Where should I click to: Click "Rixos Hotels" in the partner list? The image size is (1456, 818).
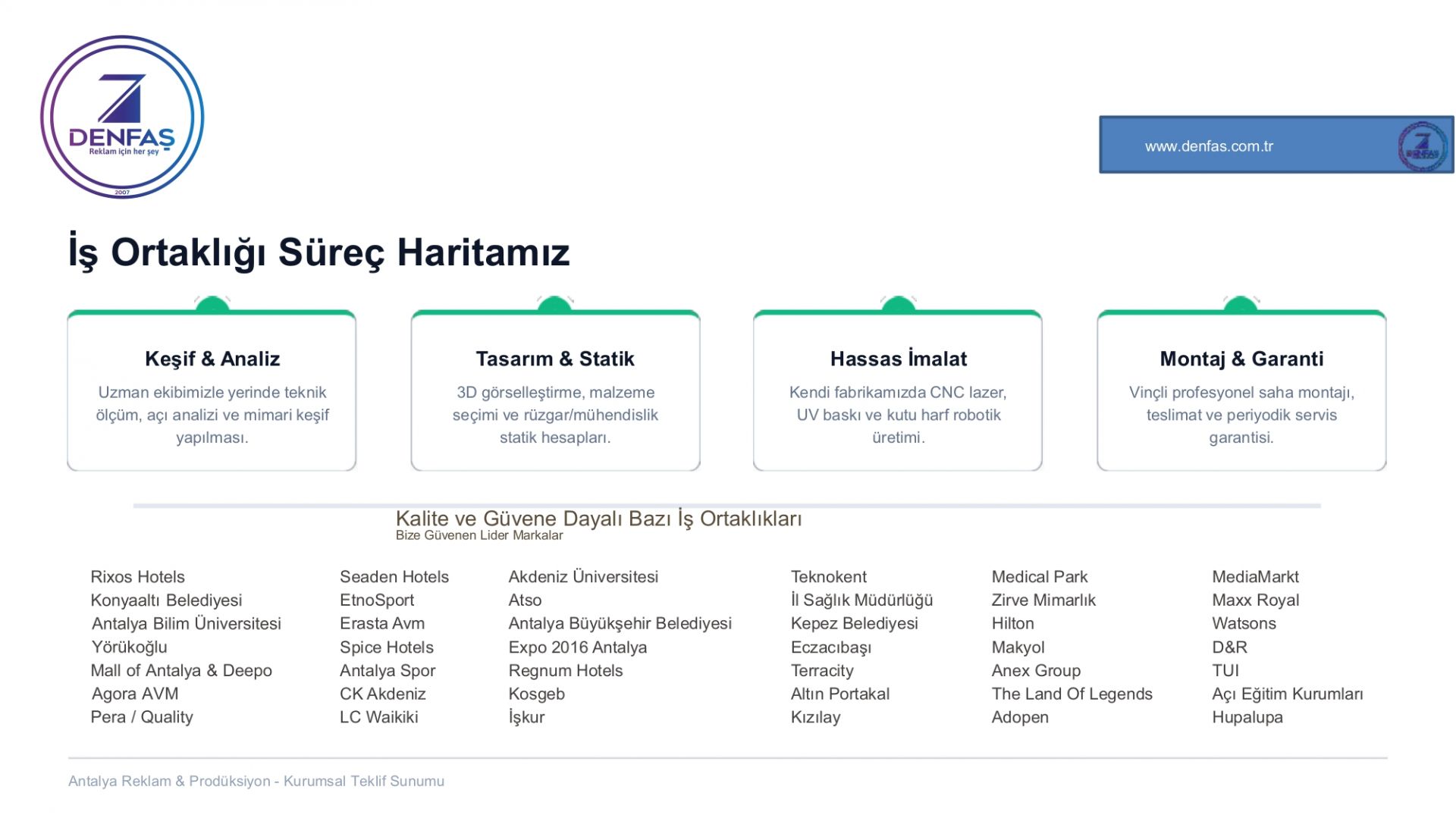pos(137,577)
